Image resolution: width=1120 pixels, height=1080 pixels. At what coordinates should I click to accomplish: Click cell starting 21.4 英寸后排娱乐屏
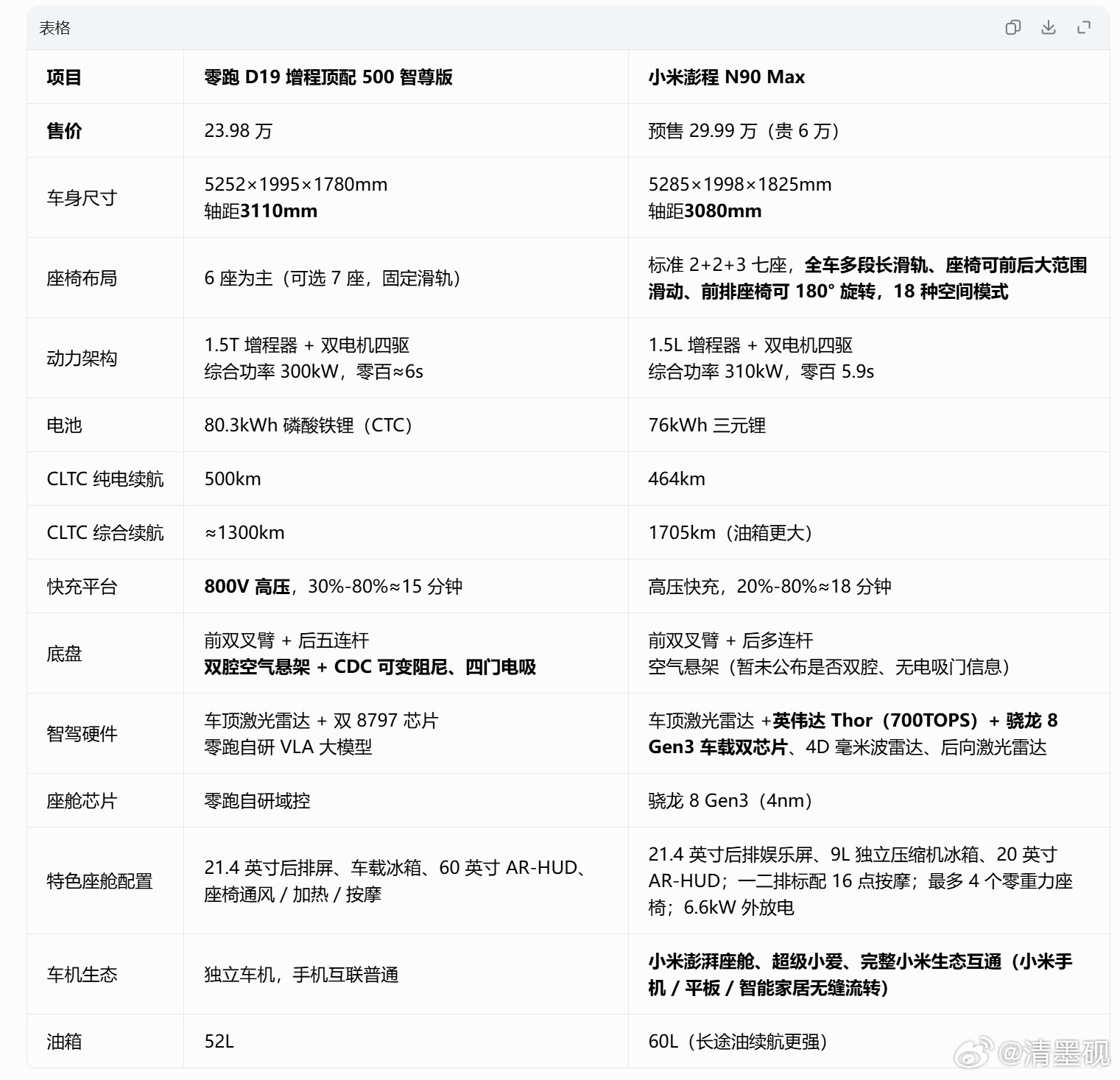click(860, 881)
